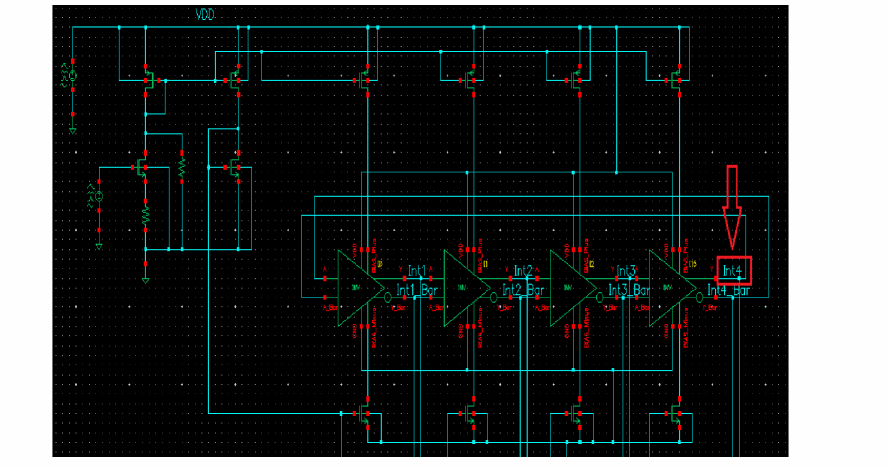
Task: Select the A_Bar input pin of first inverter
Action: click(x=325, y=297)
